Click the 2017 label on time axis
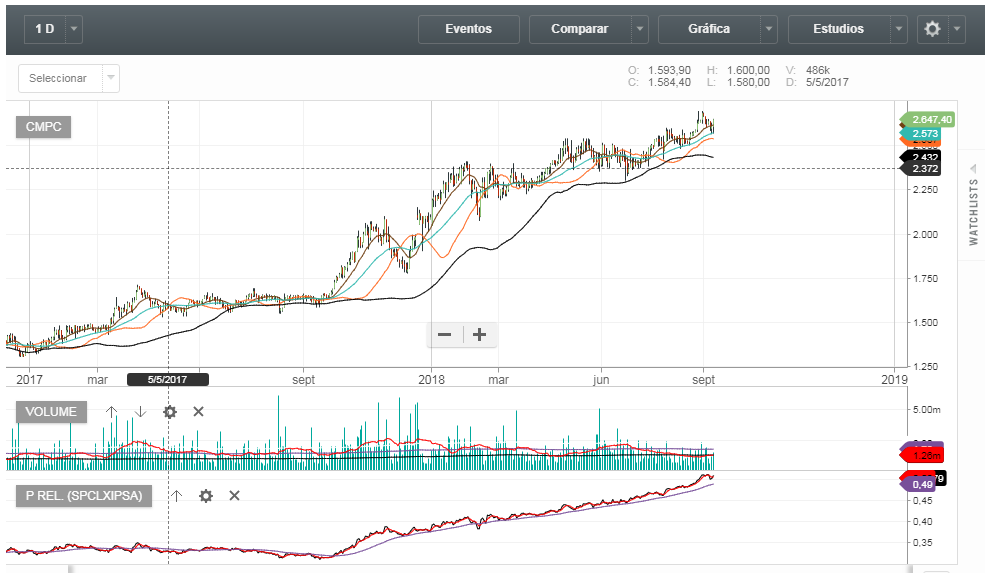The width and height of the screenshot is (985, 573). 29,379
